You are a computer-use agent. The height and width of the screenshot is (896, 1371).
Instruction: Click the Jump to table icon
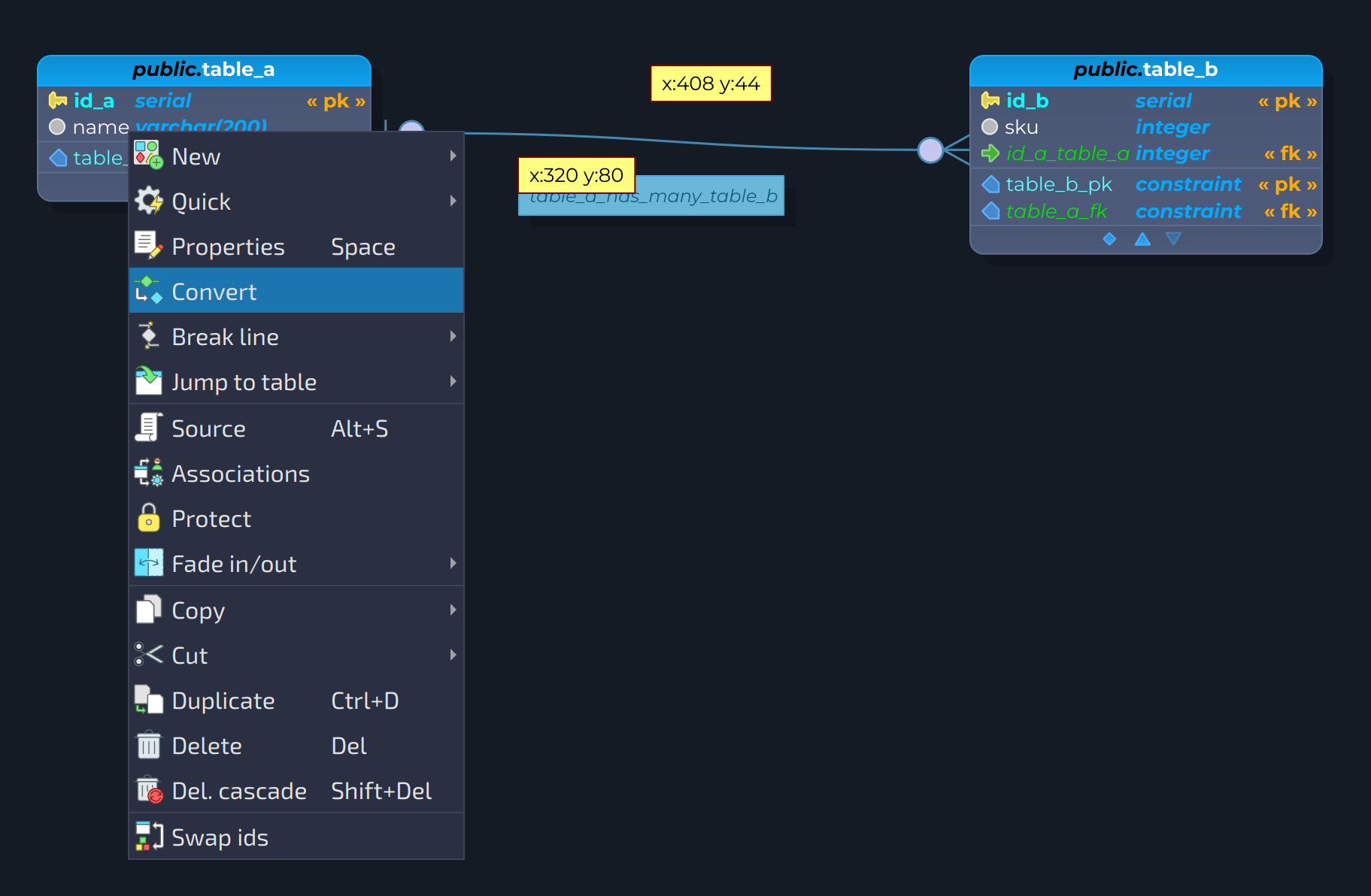pos(148,381)
